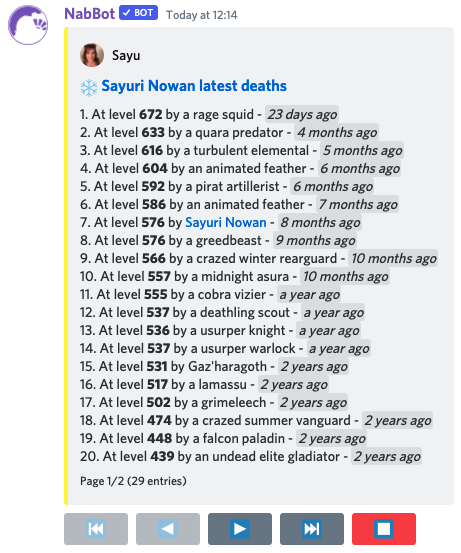Click the red stop button
The height and width of the screenshot is (553, 461).
[x=384, y=529]
